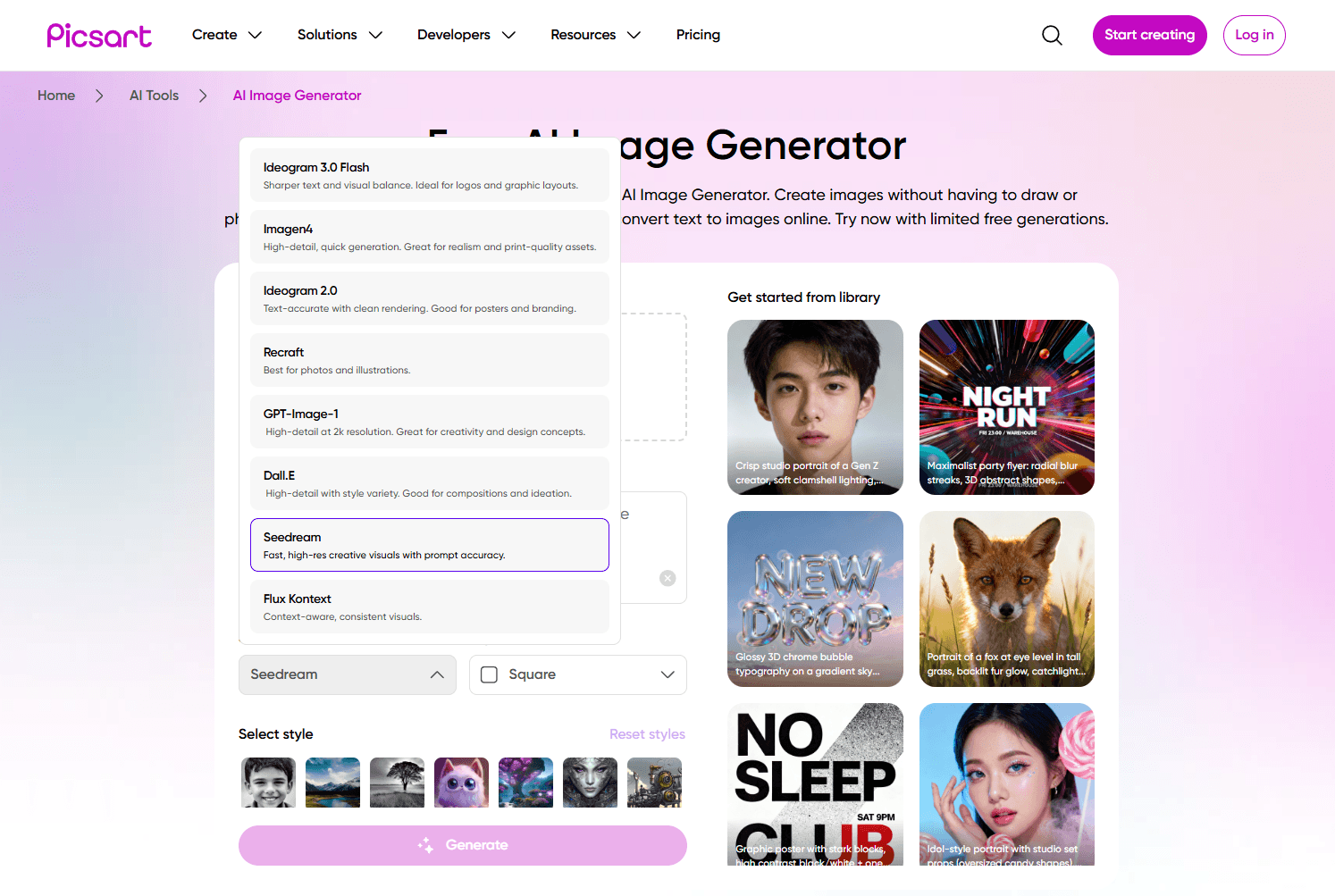This screenshot has height=896, width=1335.
Task: Pick the Dall.E model option
Action: point(430,483)
